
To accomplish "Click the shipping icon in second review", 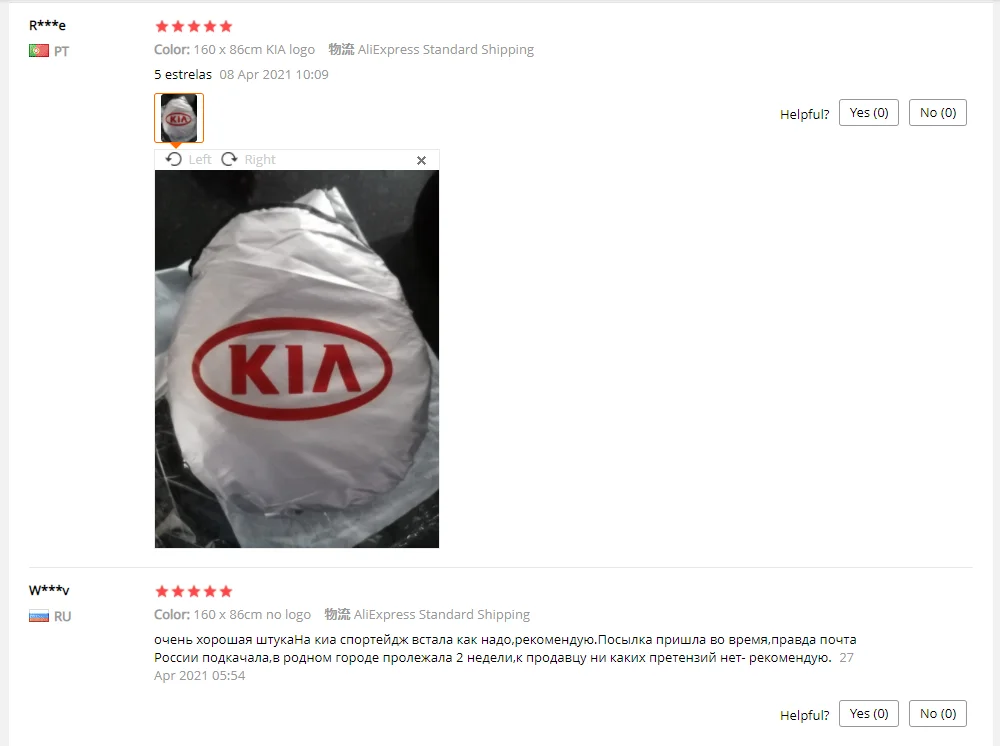I will (x=337, y=614).
